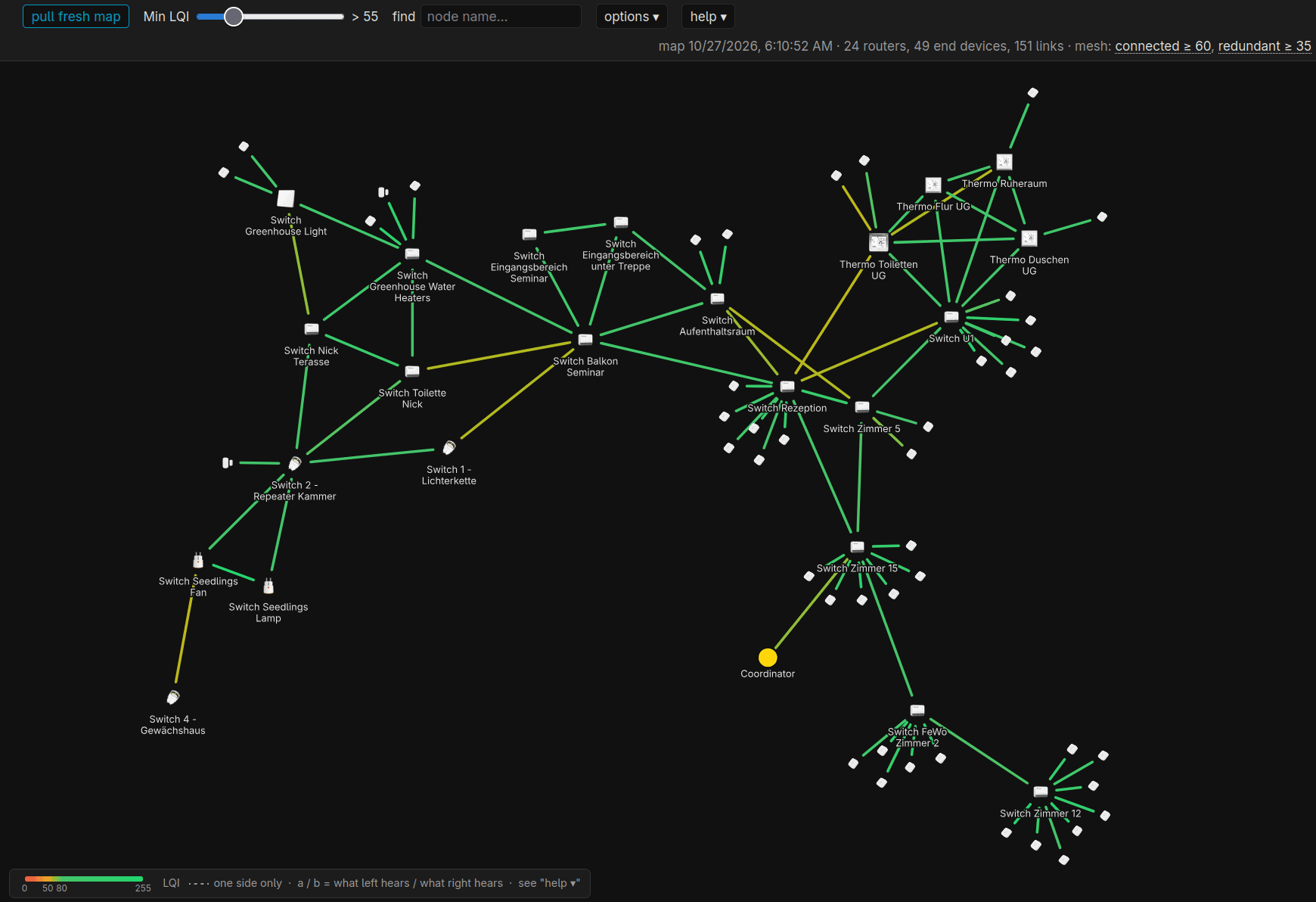Select the Thermo Flur UG node icon
1316x902 pixels.
(933, 185)
